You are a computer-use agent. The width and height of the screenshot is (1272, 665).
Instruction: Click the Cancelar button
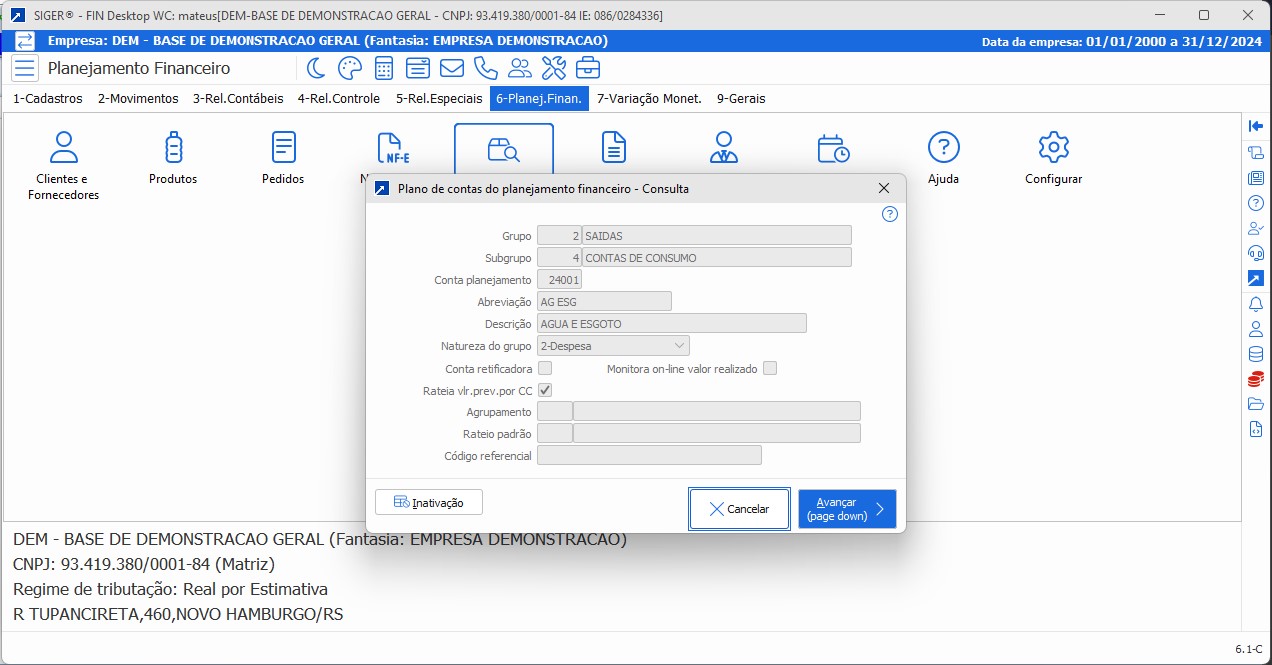739,509
